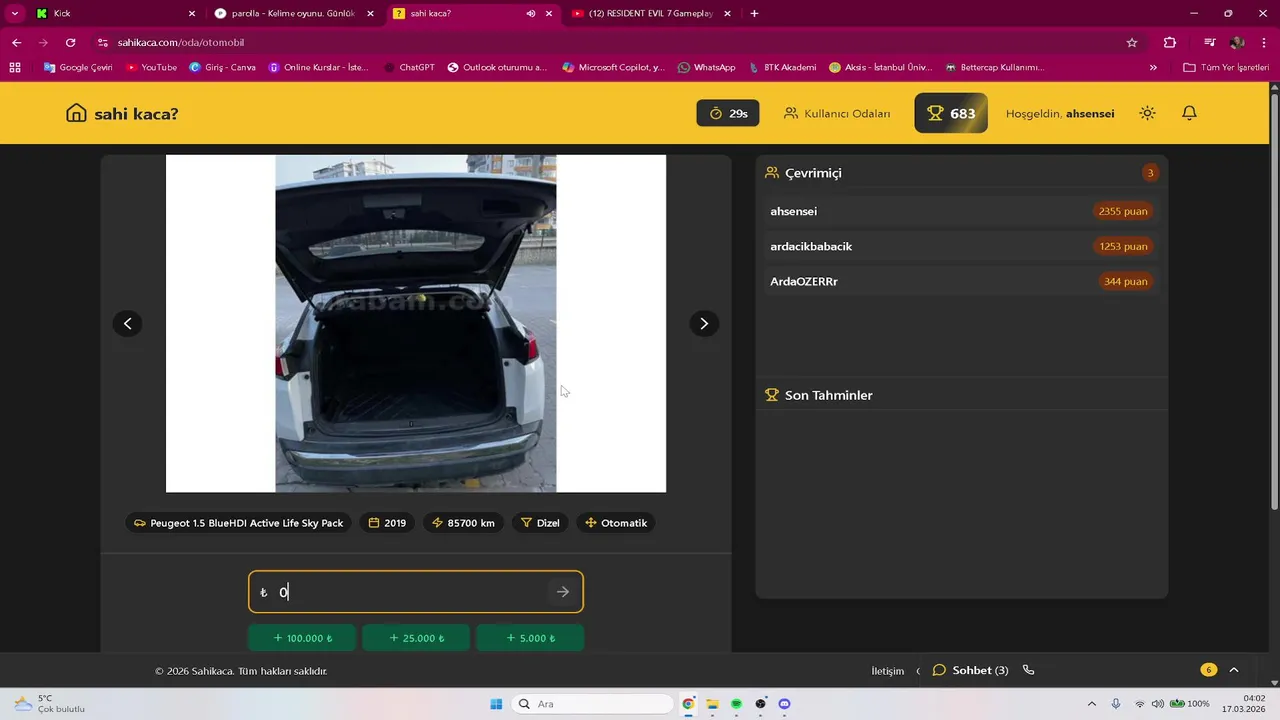Open the İletişim contact link
The image size is (1280, 720).
click(x=887, y=670)
